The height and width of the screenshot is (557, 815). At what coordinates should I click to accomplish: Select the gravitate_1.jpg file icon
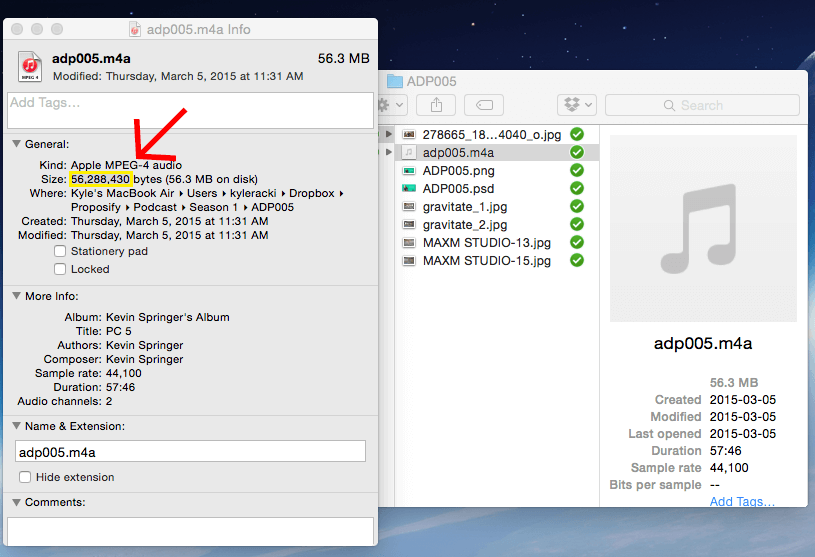409,206
